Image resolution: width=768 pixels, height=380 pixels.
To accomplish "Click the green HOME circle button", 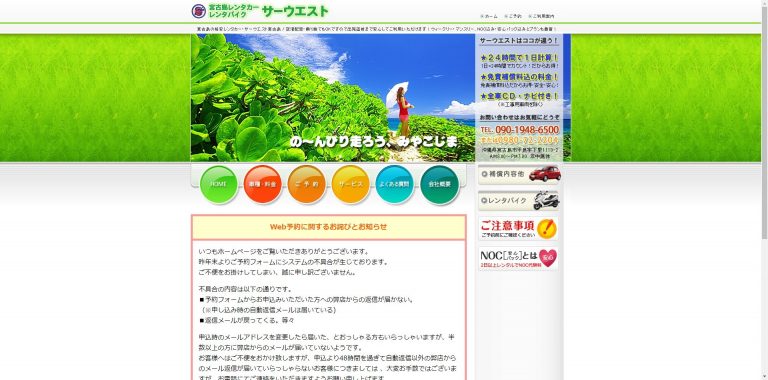I will tap(218, 185).
